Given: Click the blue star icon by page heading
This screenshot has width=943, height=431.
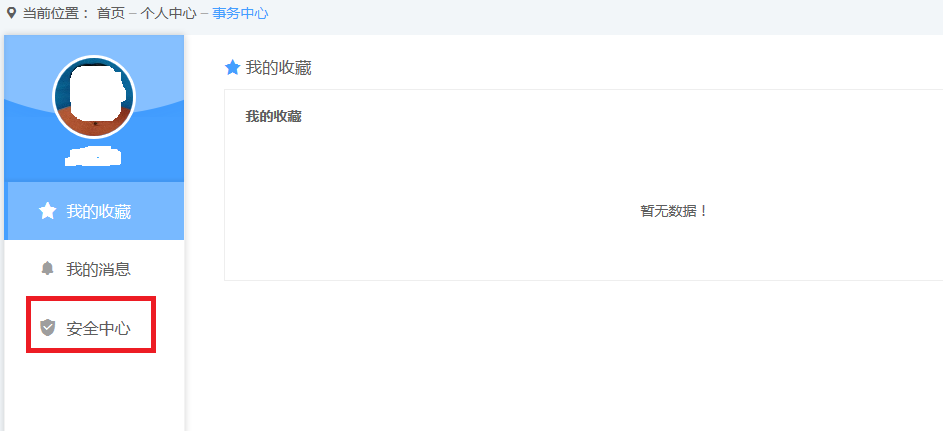Looking at the screenshot, I should [233, 67].
